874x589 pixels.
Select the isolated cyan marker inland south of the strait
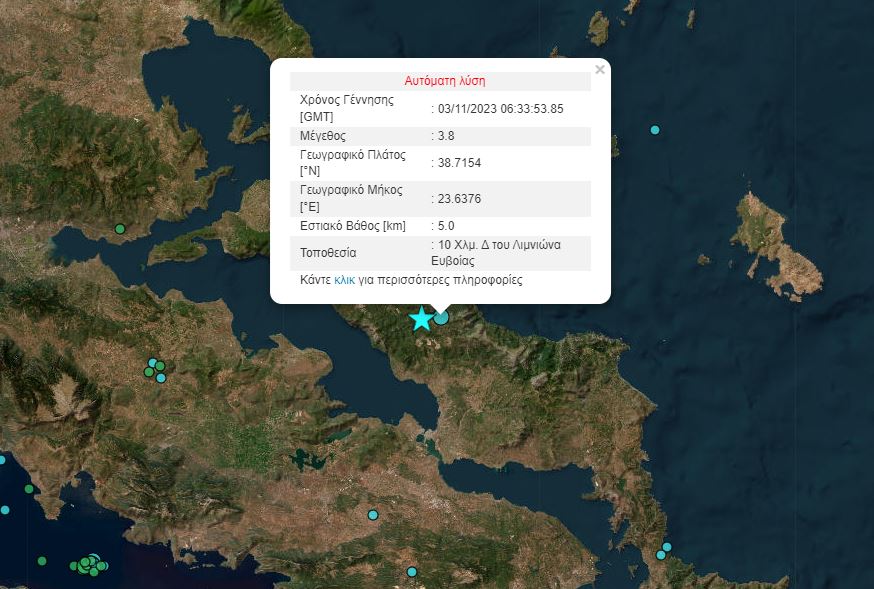[373, 515]
